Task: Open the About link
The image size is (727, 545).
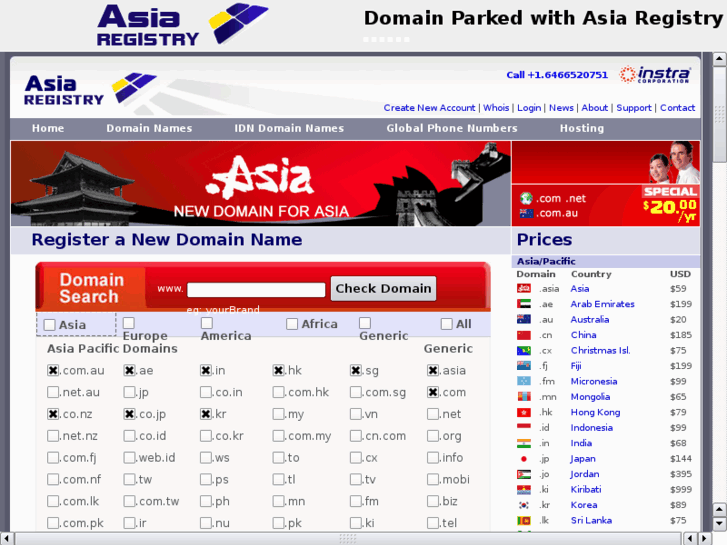Action: pos(594,108)
